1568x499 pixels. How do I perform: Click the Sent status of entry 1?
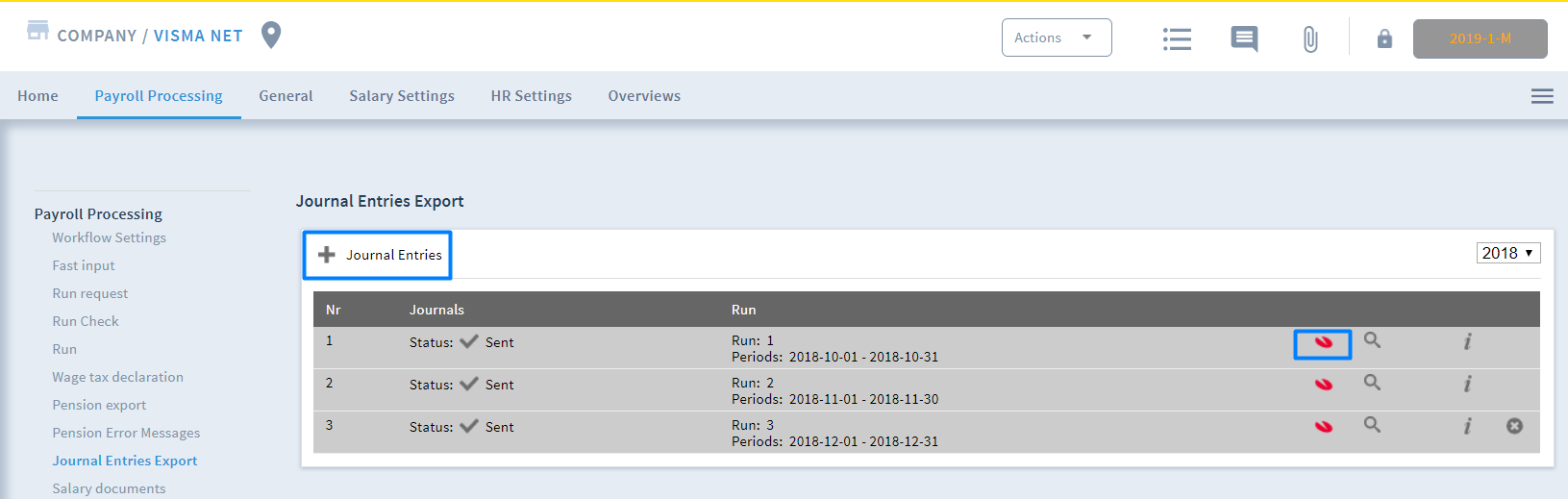499,342
